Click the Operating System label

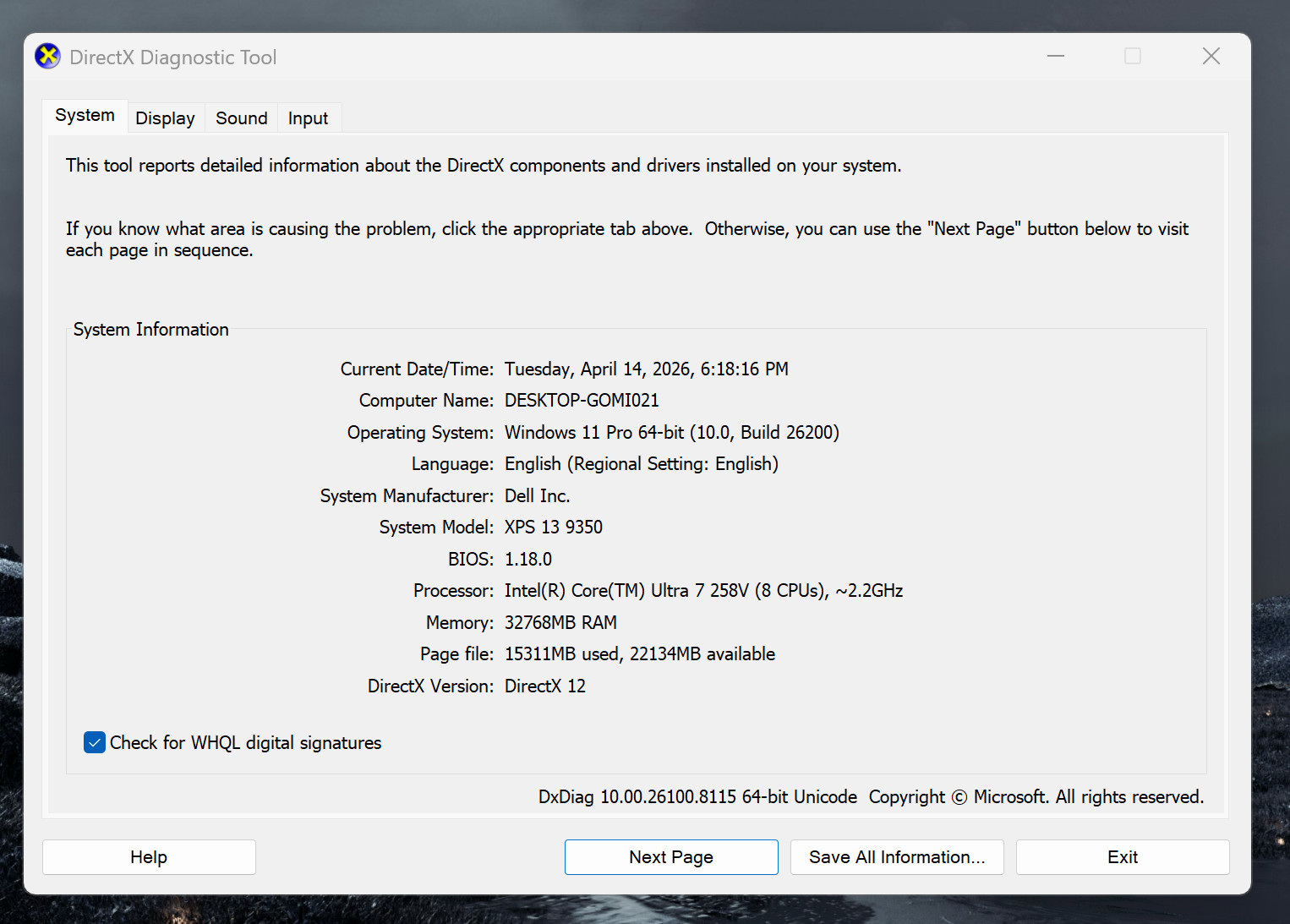[420, 433]
